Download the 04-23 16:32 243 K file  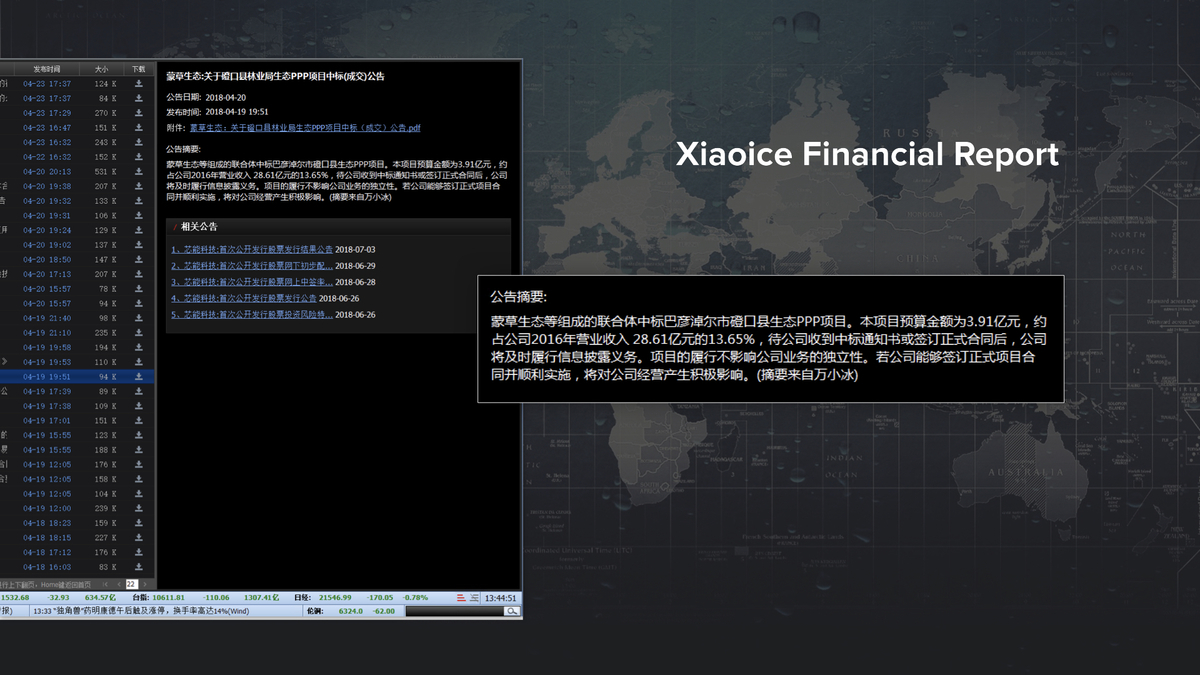pyautogui.click(x=139, y=143)
